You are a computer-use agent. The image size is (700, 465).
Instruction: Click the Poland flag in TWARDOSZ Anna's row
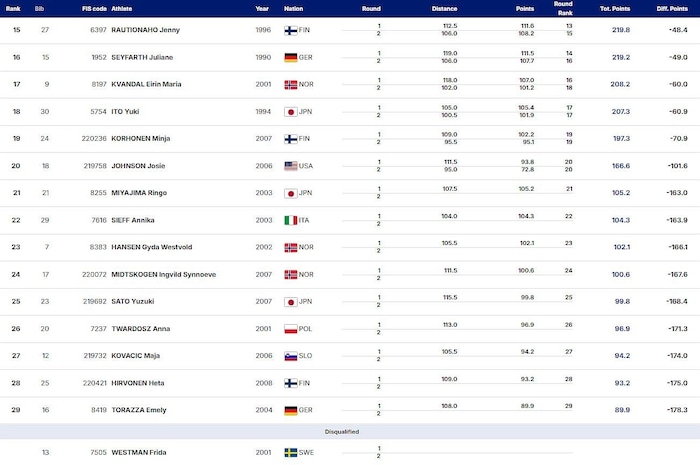(x=291, y=329)
